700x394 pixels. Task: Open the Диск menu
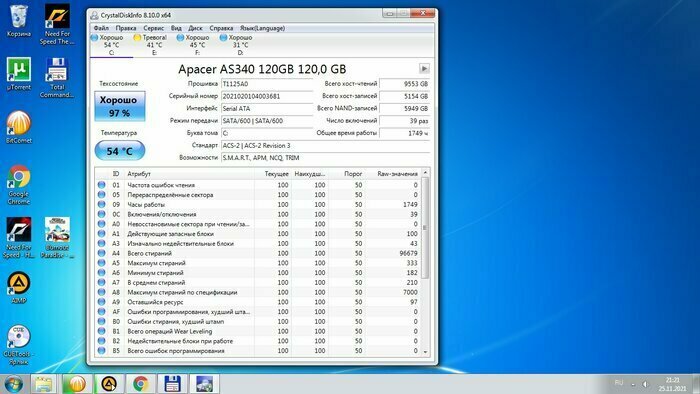coord(195,28)
